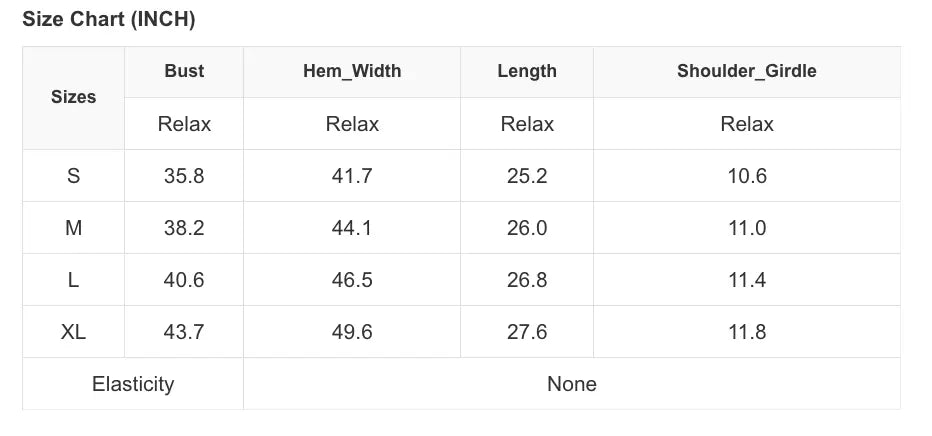Click the length value 26.8
932x436 pixels.
coord(527,280)
